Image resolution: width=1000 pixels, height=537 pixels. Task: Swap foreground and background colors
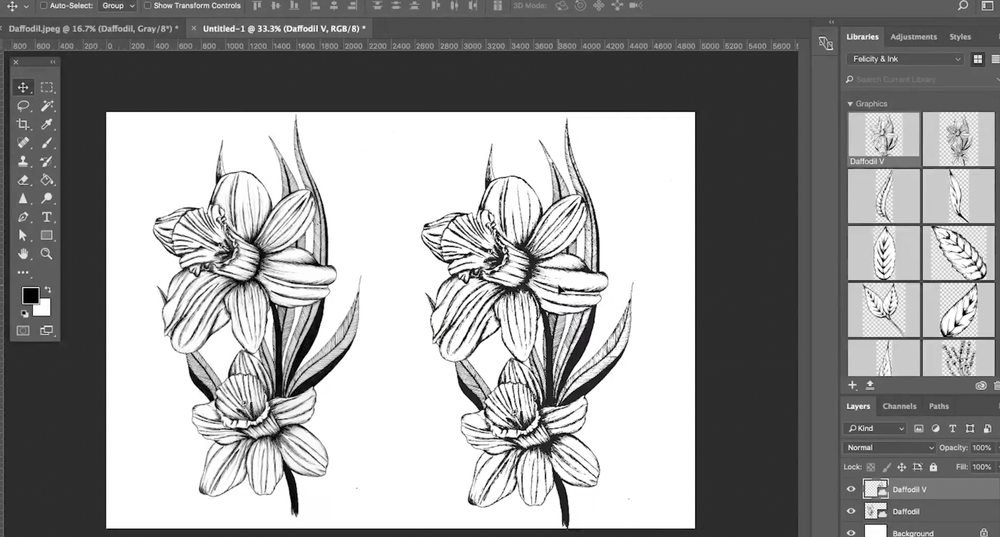pyautogui.click(x=48, y=290)
